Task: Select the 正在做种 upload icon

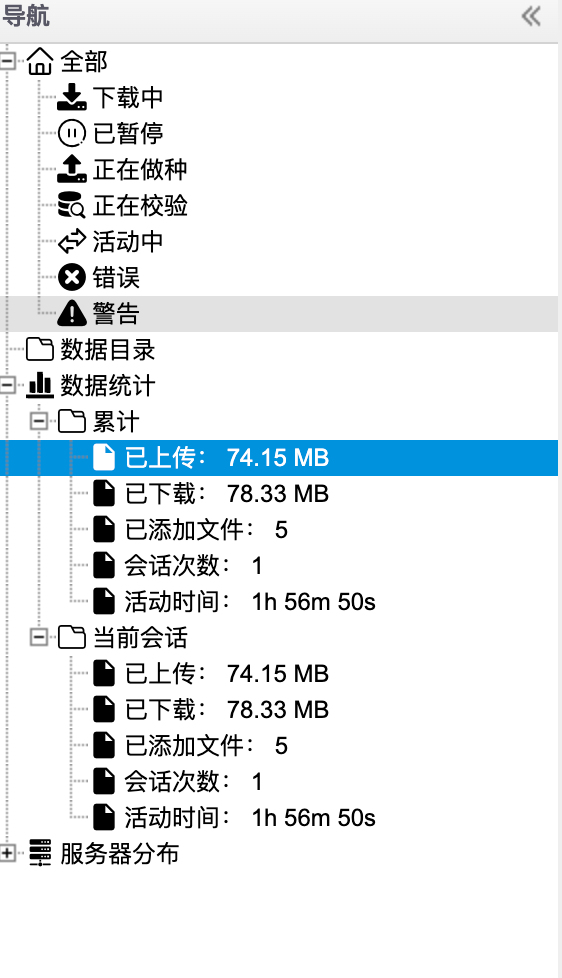Action: pyautogui.click(x=72, y=169)
